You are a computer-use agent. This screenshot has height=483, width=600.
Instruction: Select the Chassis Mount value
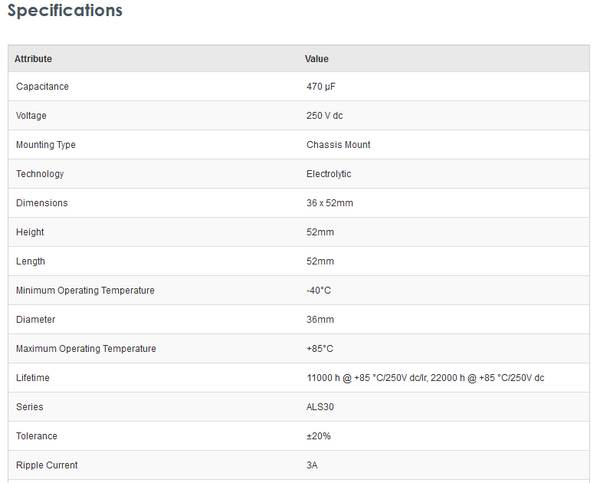(x=338, y=145)
